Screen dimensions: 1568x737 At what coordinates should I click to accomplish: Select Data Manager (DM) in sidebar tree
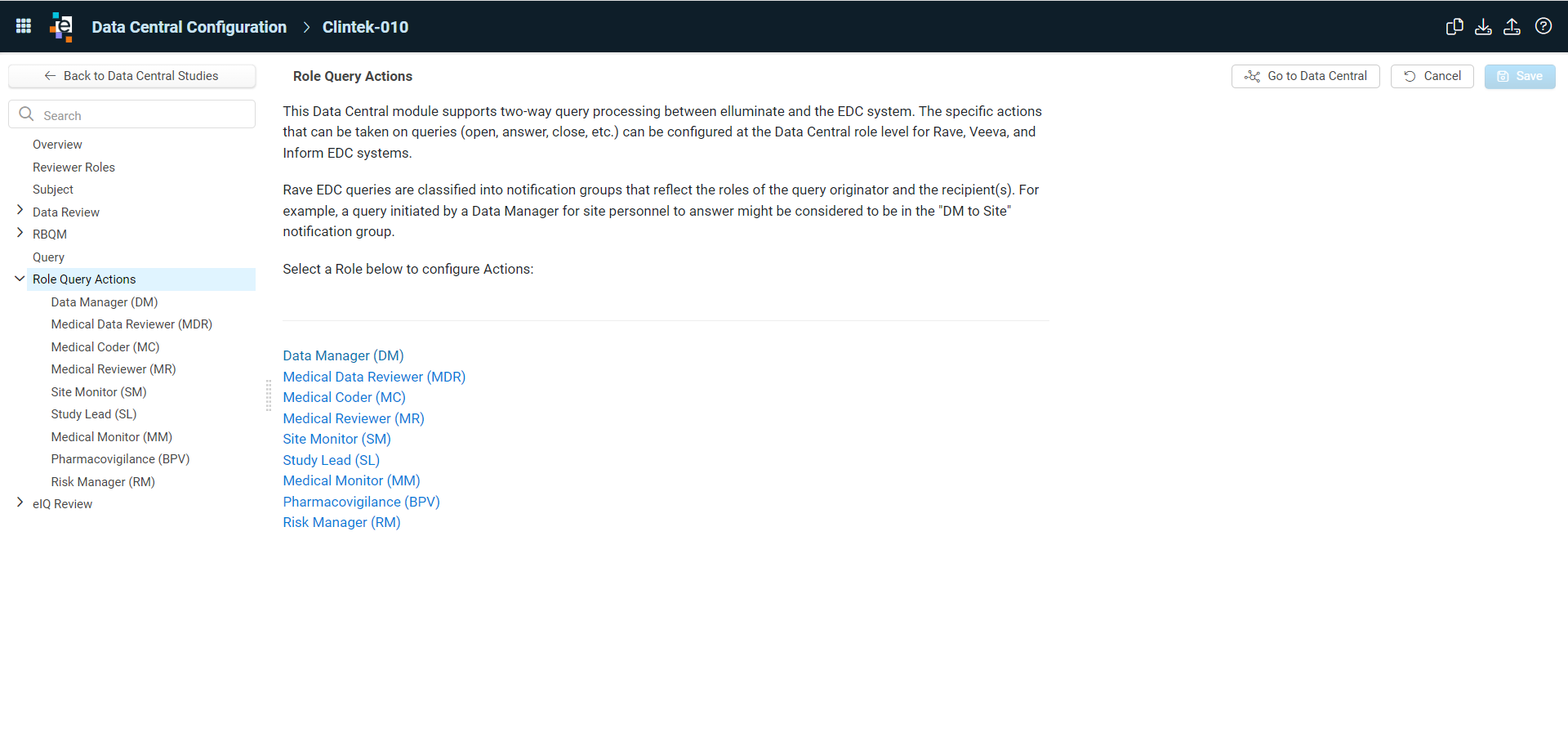(x=105, y=302)
